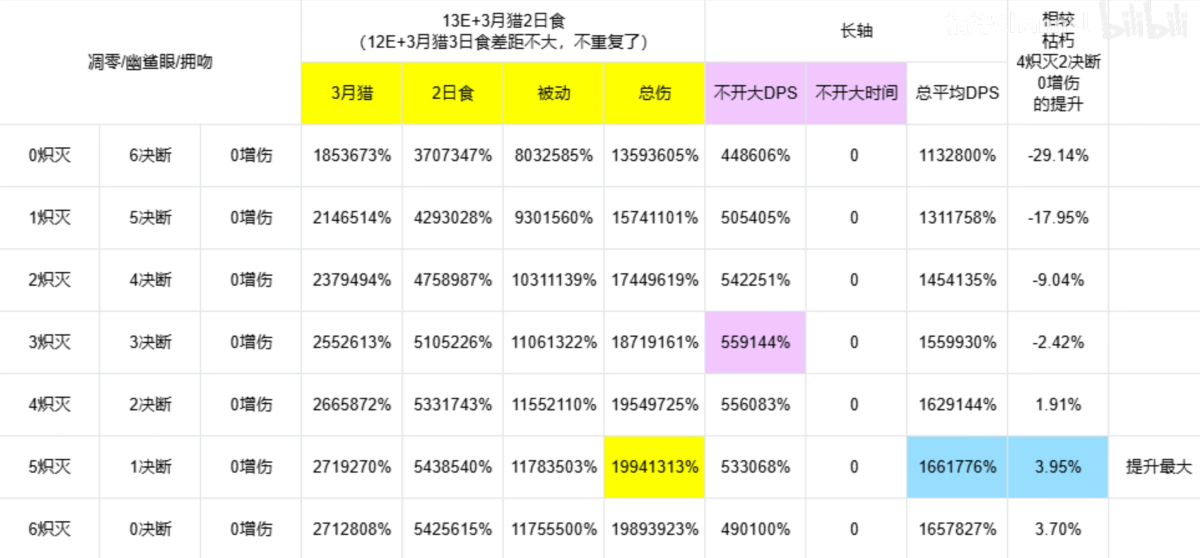Select the pink 不开大DPS header cell
The width and height of the screenshot is (1200, 558).
tap(756, 93)
